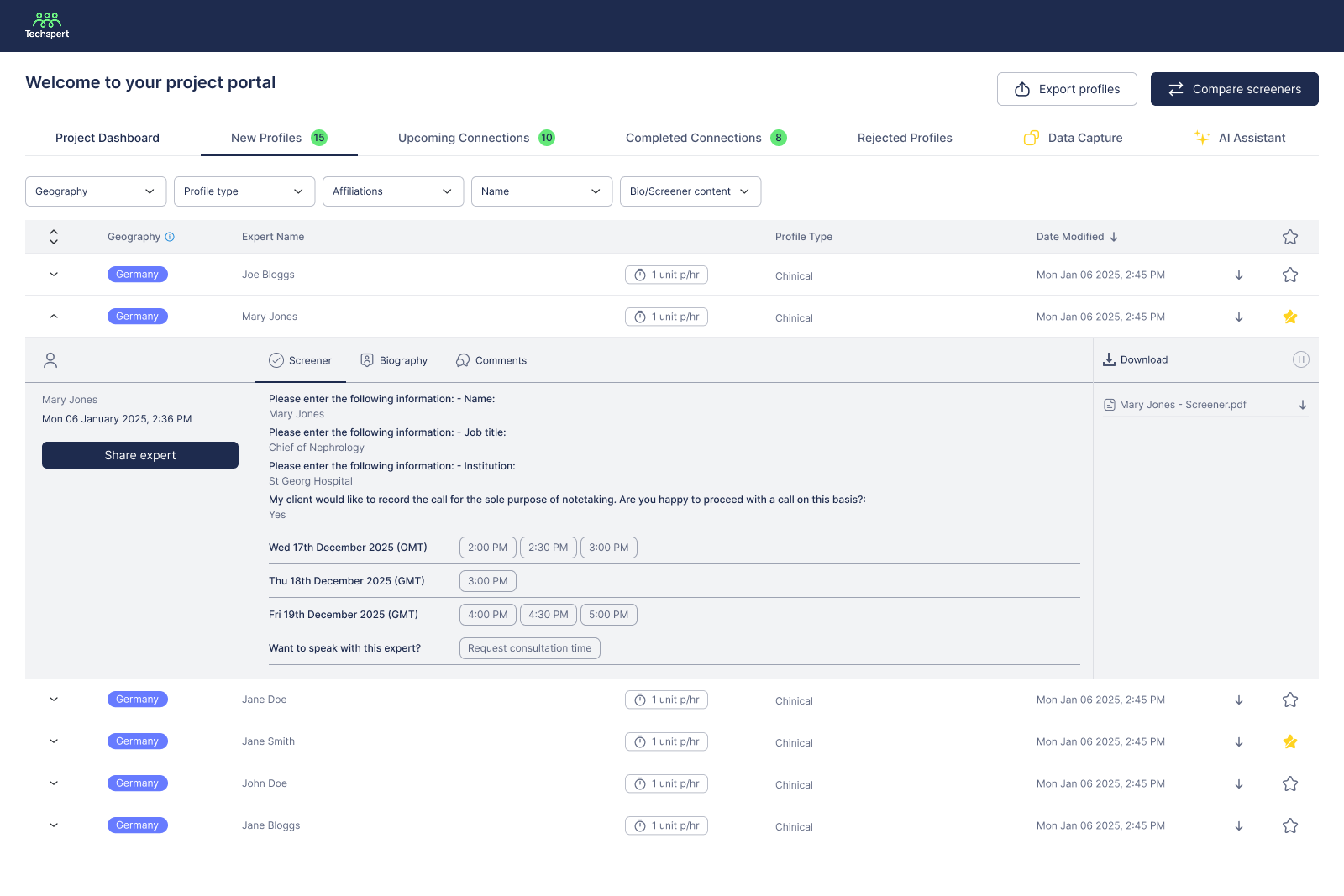Click the info icon beside Geography header
1344x896 pixels.
[171, 237]
